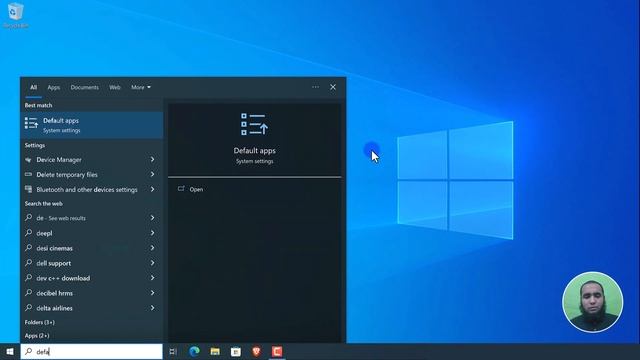Expand the delta airlines suggestion arrow
Image resolution: width=640 pixels, height=360 pixels.
pyautogui.click(x=153, y=308)
